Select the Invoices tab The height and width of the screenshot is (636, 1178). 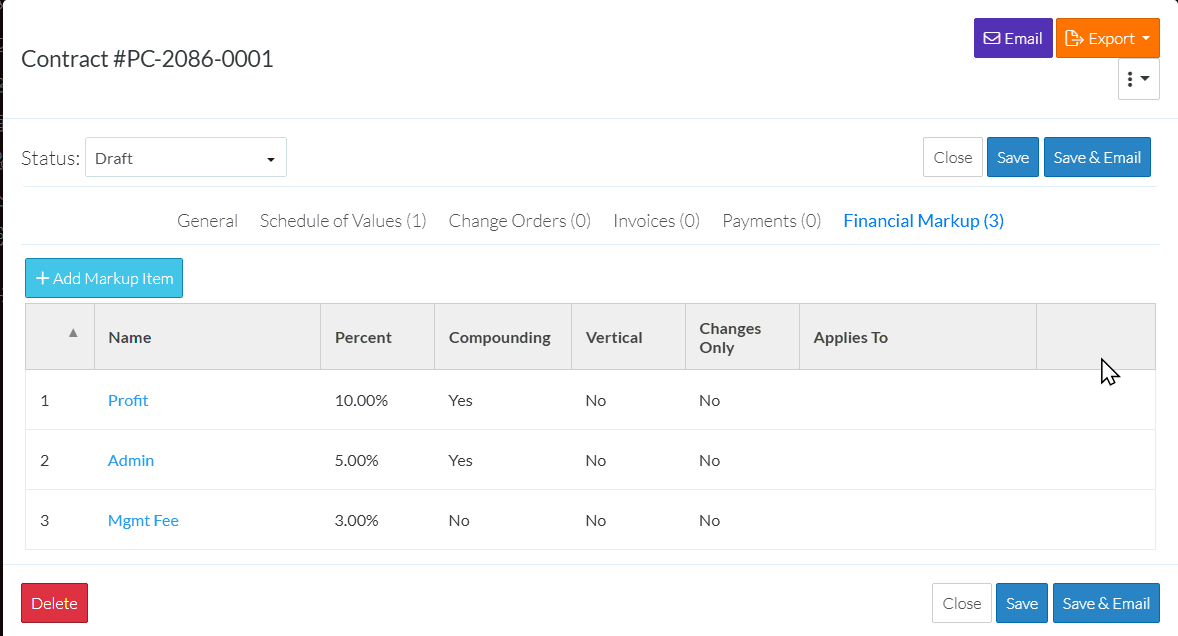pos(656,221)
